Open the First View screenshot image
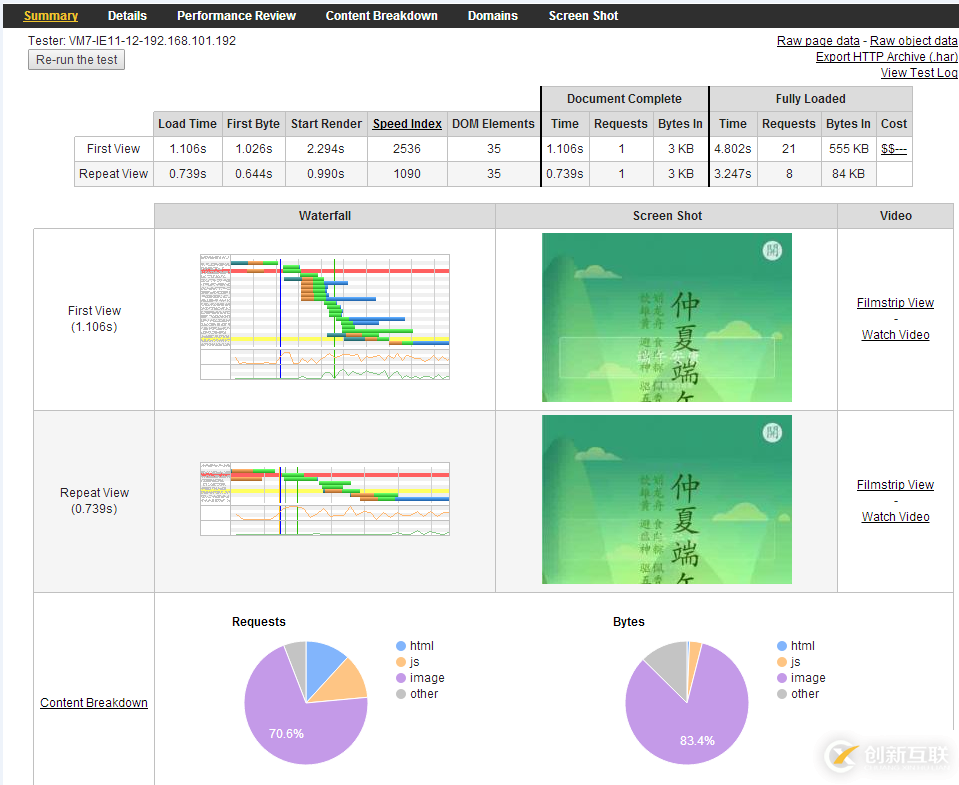The height and width of the screenshot is (785, 959). (667, 317)
